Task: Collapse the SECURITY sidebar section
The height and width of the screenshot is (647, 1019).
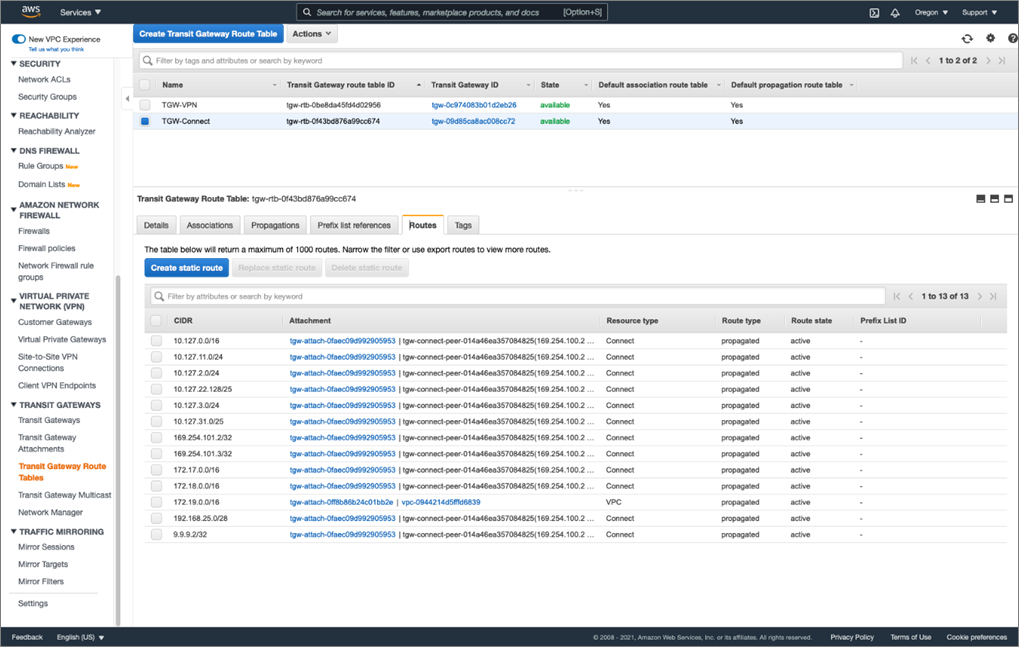Action: [14, 64]
